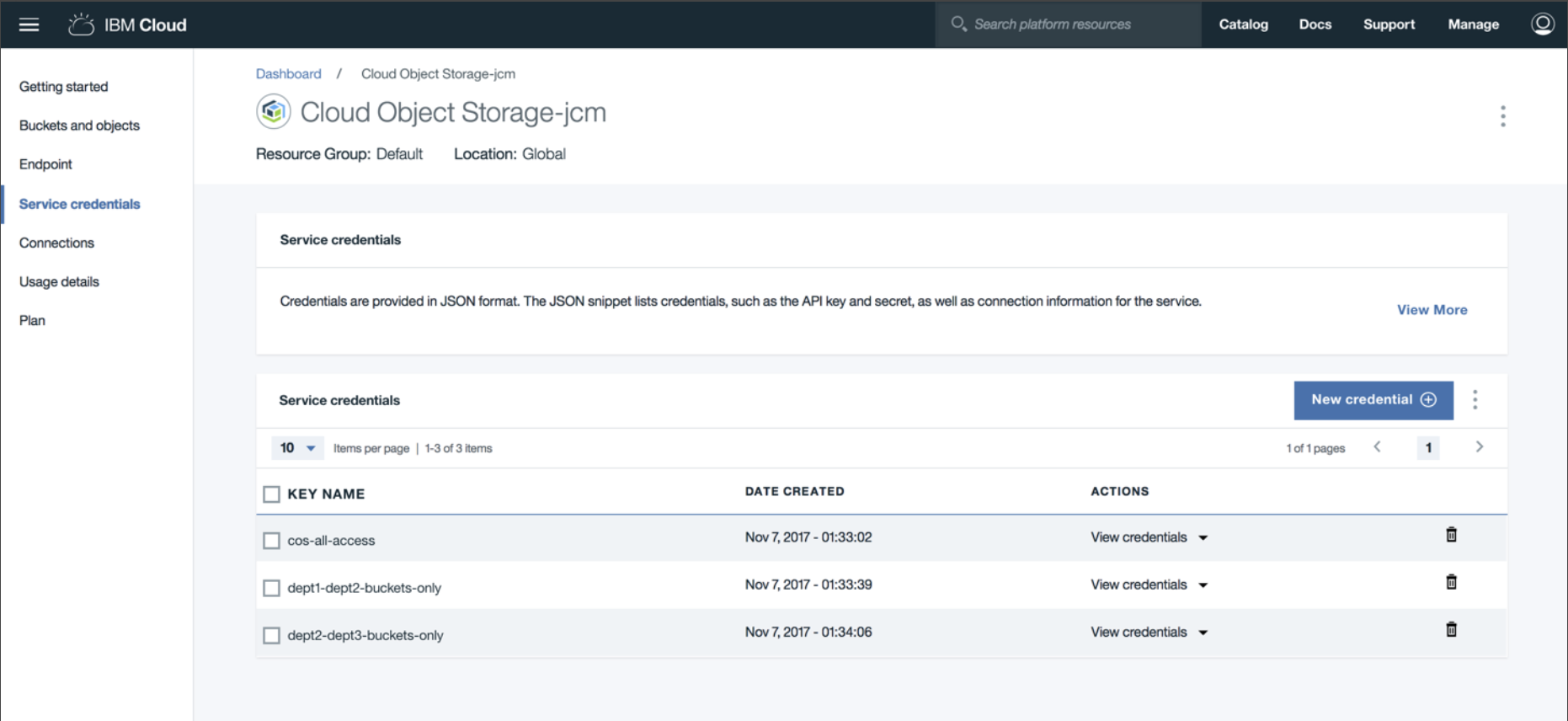1568x721 pixels.
Task: Expand View credentials for cos-all-access
Action: click(x=1149, y=537)
